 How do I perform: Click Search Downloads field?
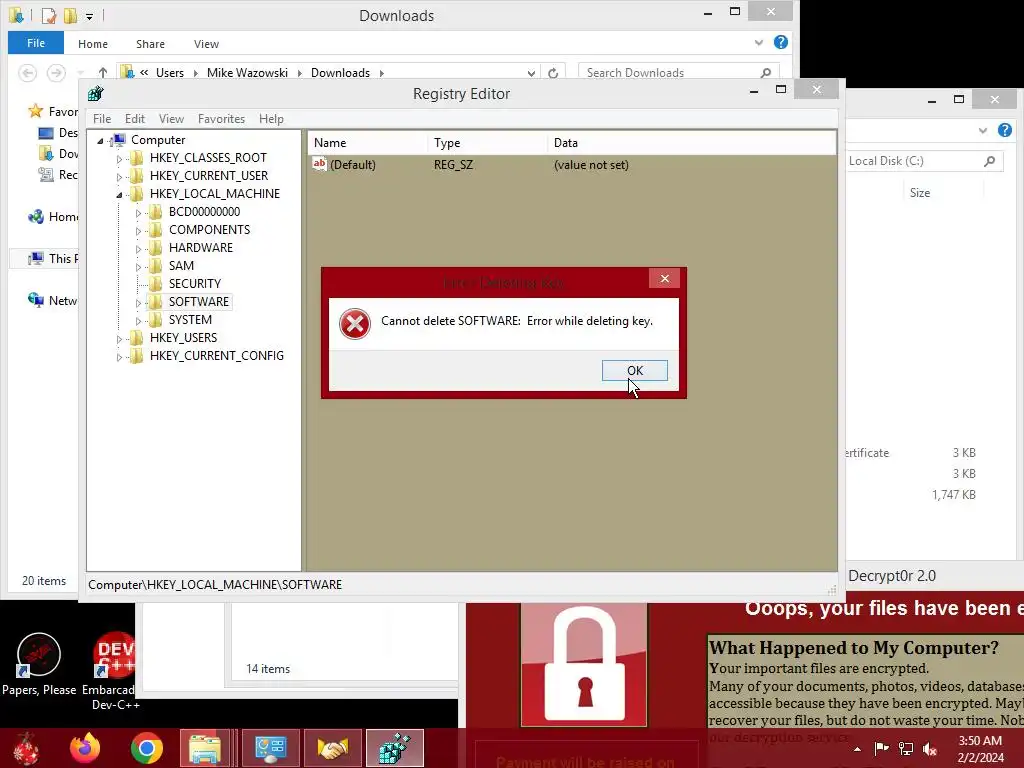coord(679,72)
